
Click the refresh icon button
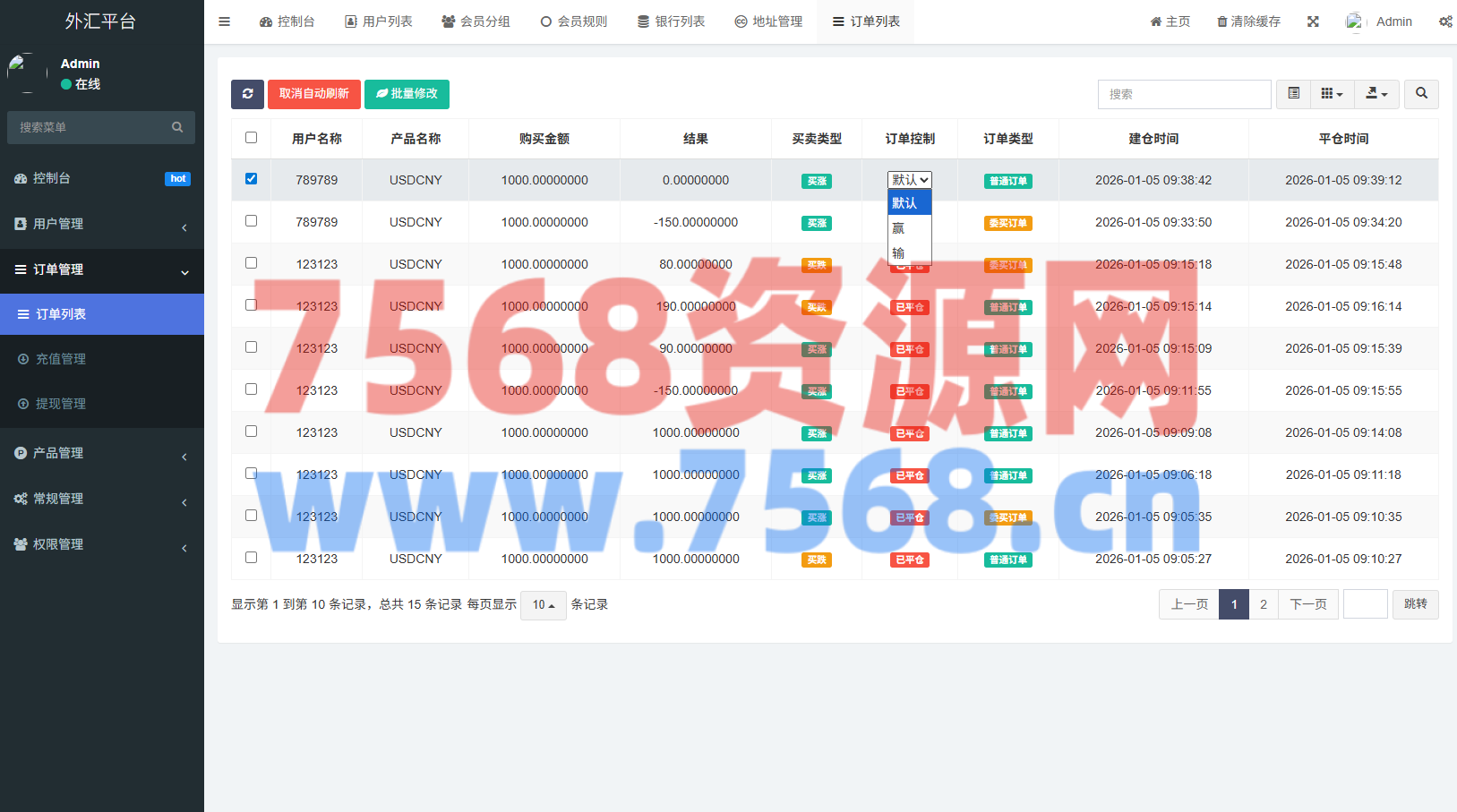pyautogui.click(x=247, y=94)
